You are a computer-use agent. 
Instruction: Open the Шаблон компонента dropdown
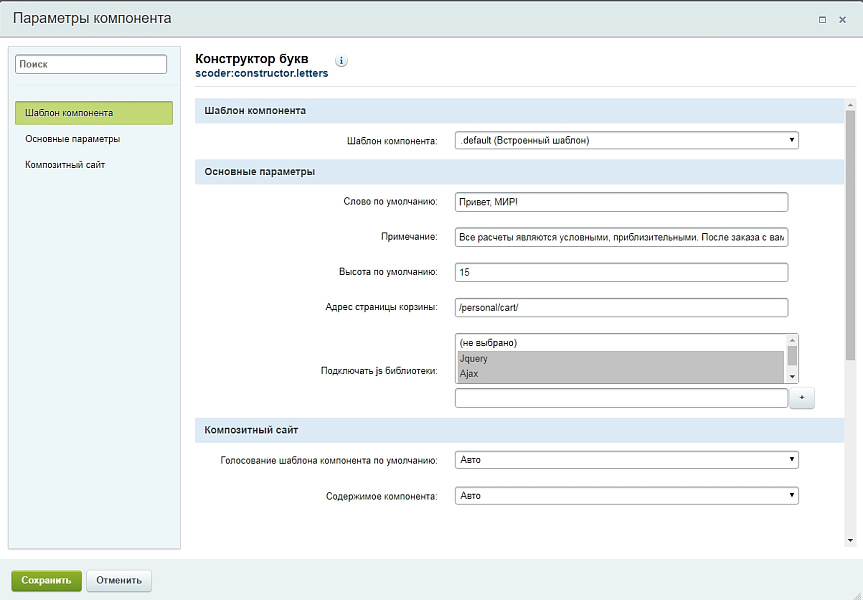[x=626, y=141]
